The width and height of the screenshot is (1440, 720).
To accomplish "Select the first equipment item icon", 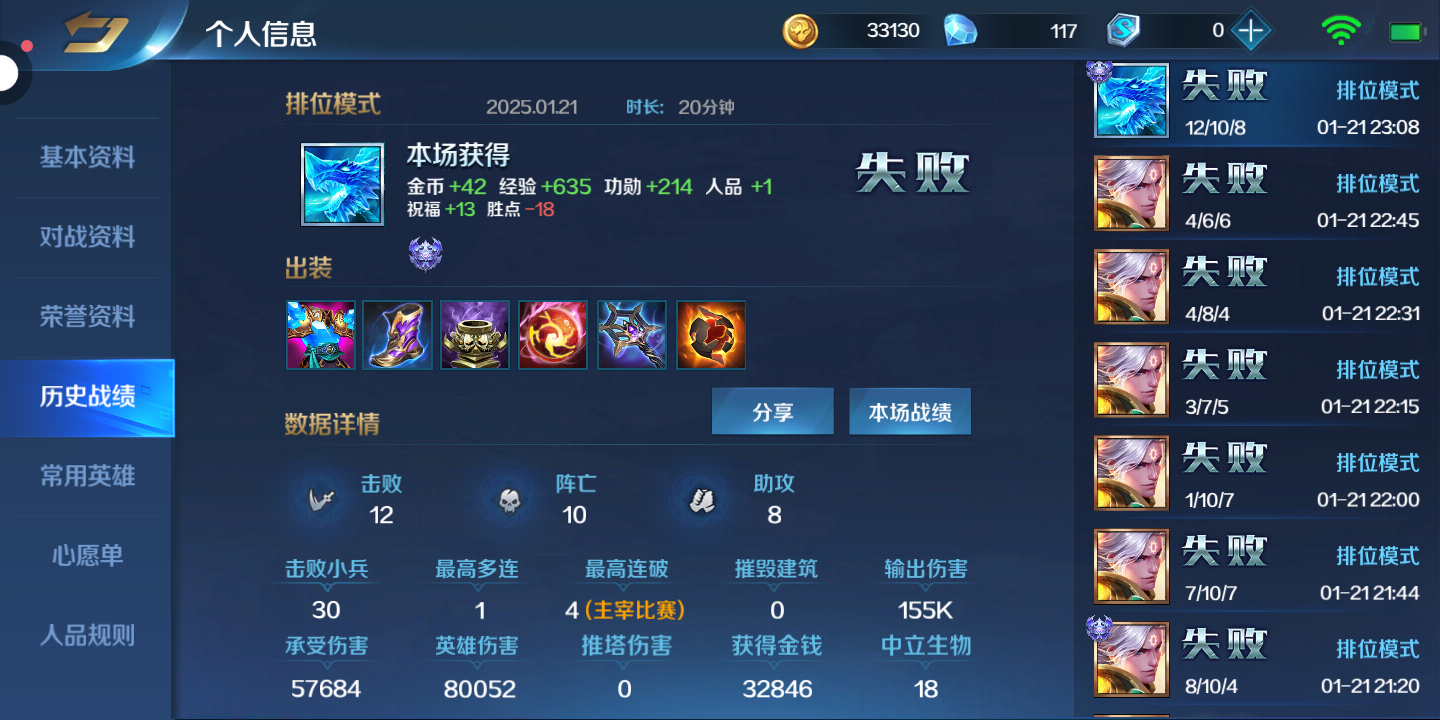I will click(x=321, y=335).
